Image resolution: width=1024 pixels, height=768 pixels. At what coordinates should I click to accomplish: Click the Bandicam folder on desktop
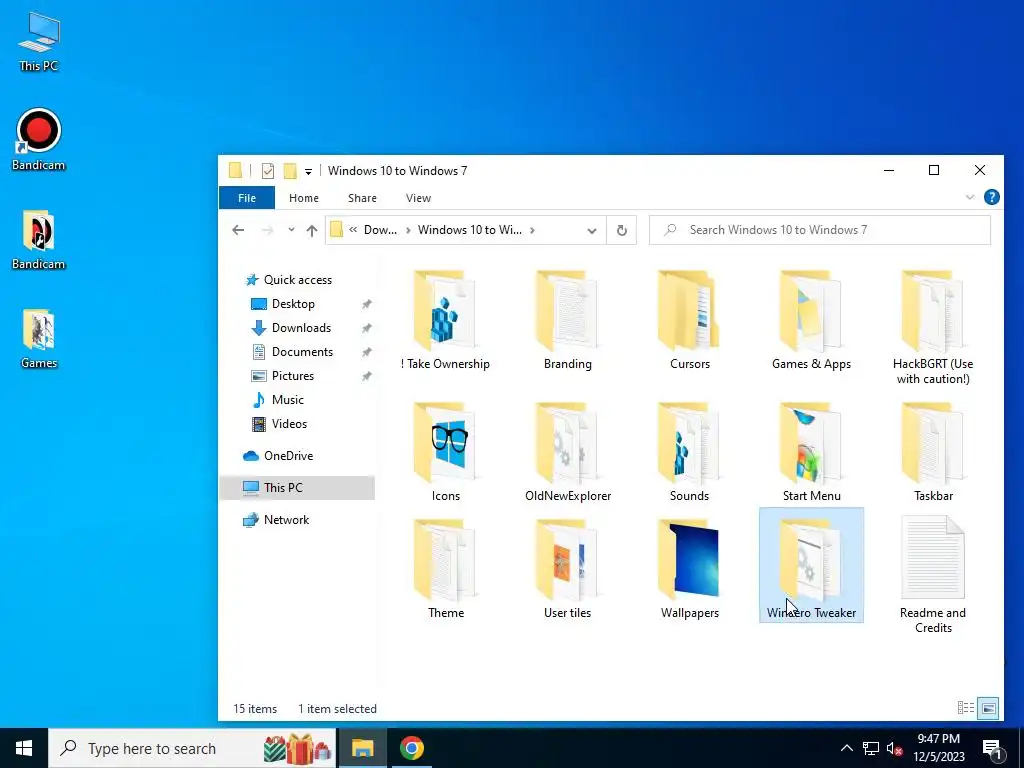click(39, 240)
